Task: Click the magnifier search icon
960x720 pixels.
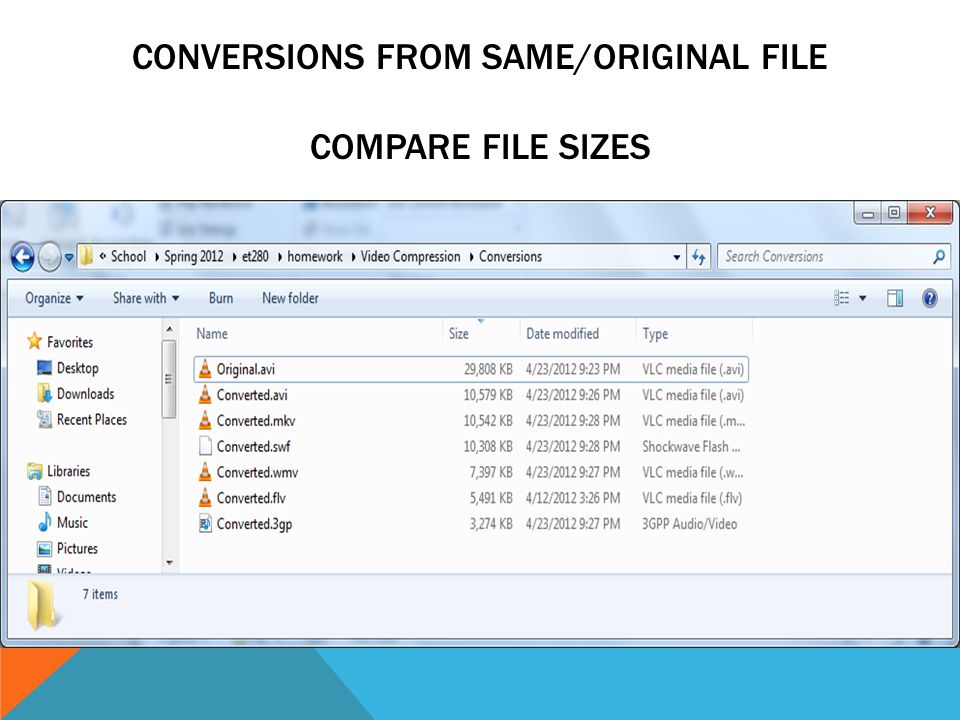Action: pyautogui.click(x=939, y=257)
